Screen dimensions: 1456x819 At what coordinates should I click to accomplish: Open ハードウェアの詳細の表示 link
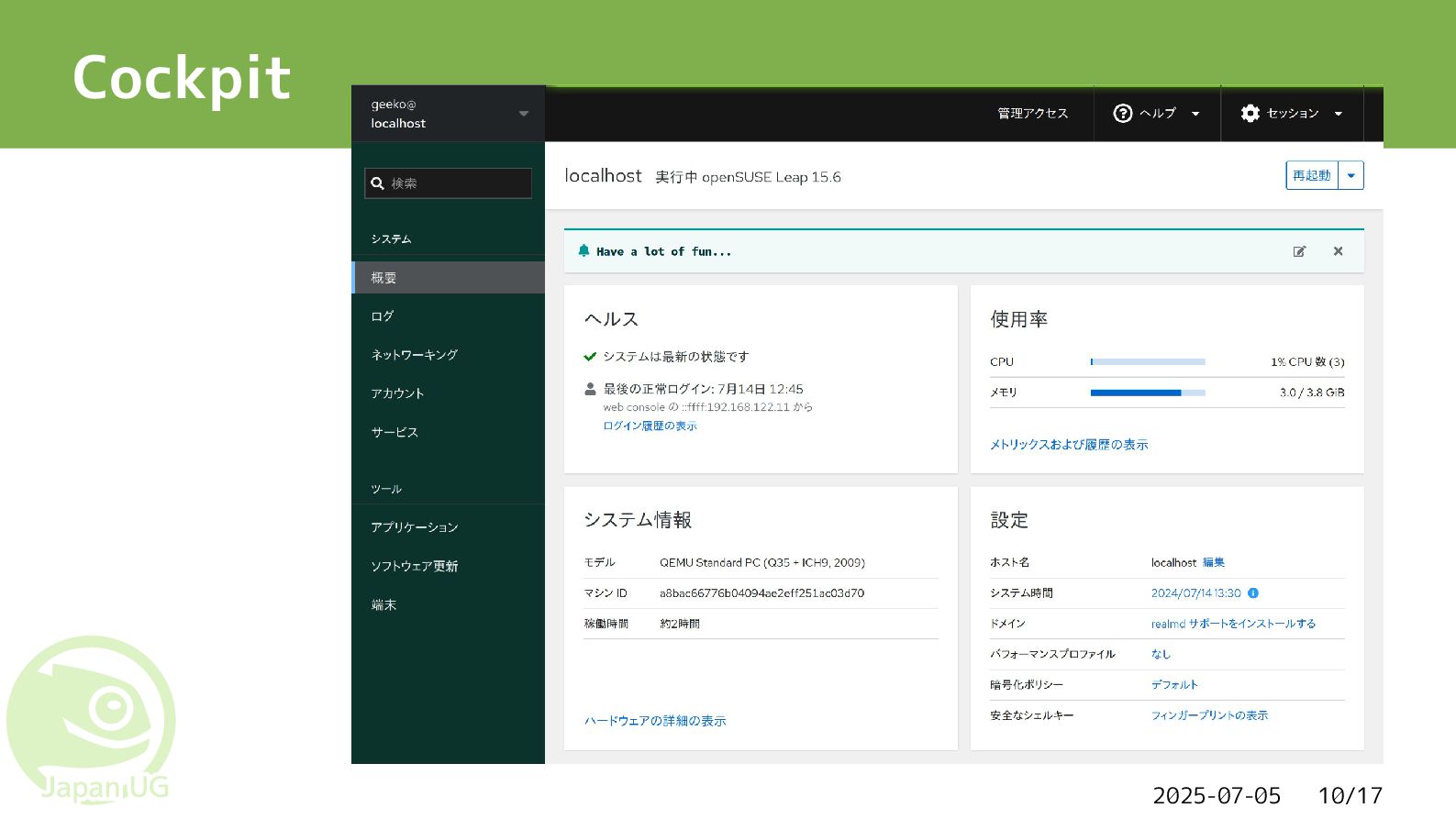coord(655,721)
